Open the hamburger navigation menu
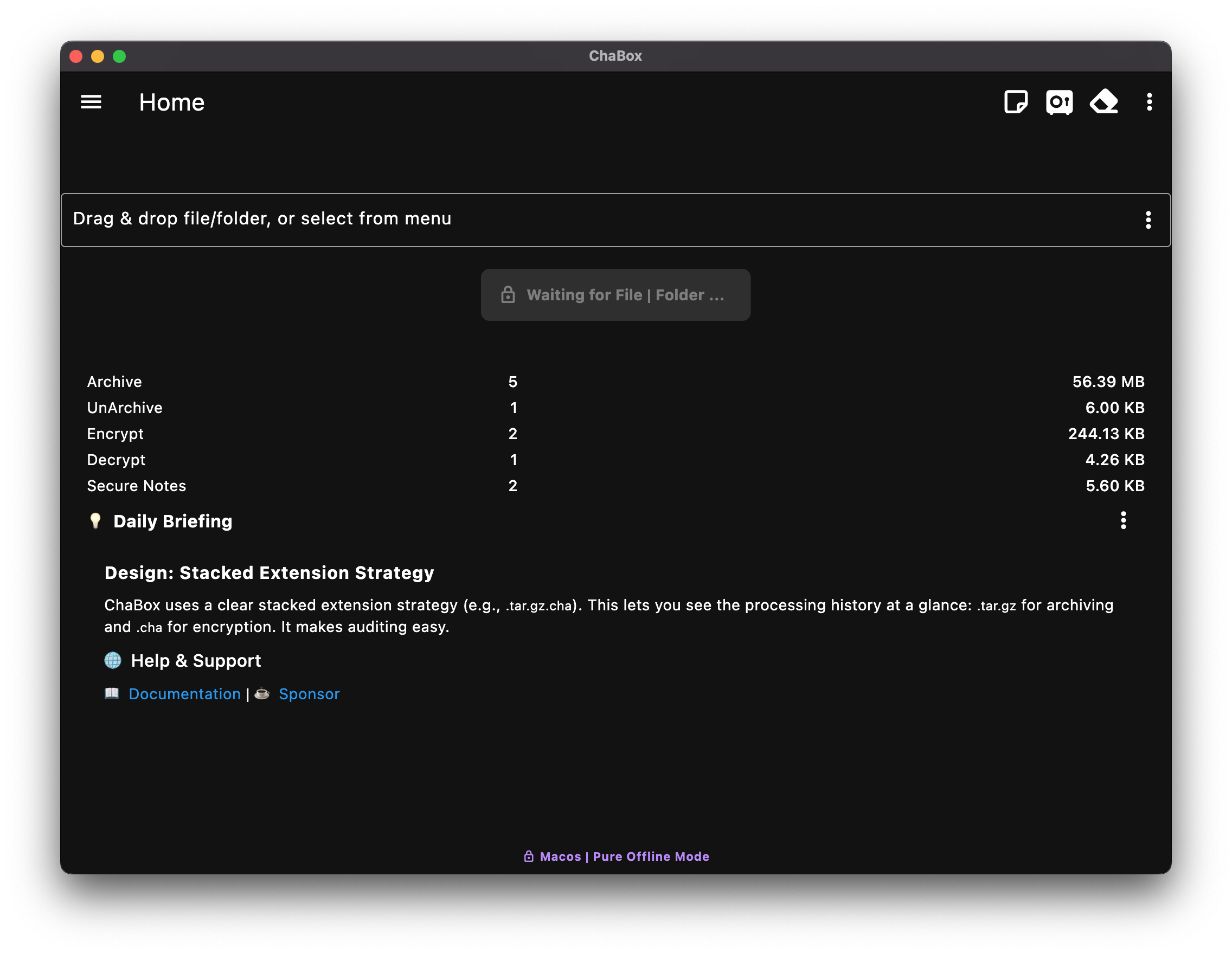The width and height of the screenshot is (1232, 954). pyautogui.click(x=91, y=102)
